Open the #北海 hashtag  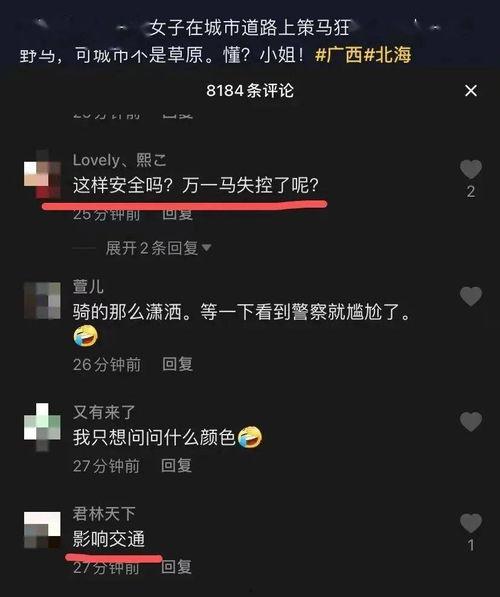(388, 55)
